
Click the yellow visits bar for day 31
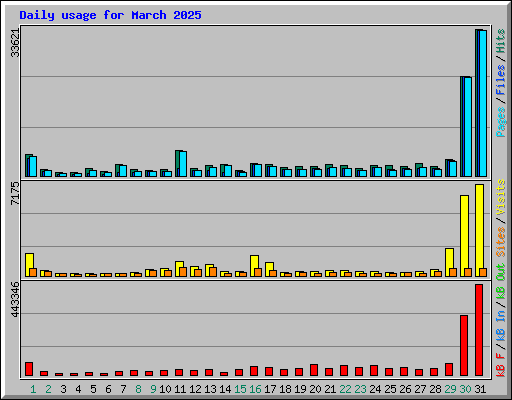(479, 230)
